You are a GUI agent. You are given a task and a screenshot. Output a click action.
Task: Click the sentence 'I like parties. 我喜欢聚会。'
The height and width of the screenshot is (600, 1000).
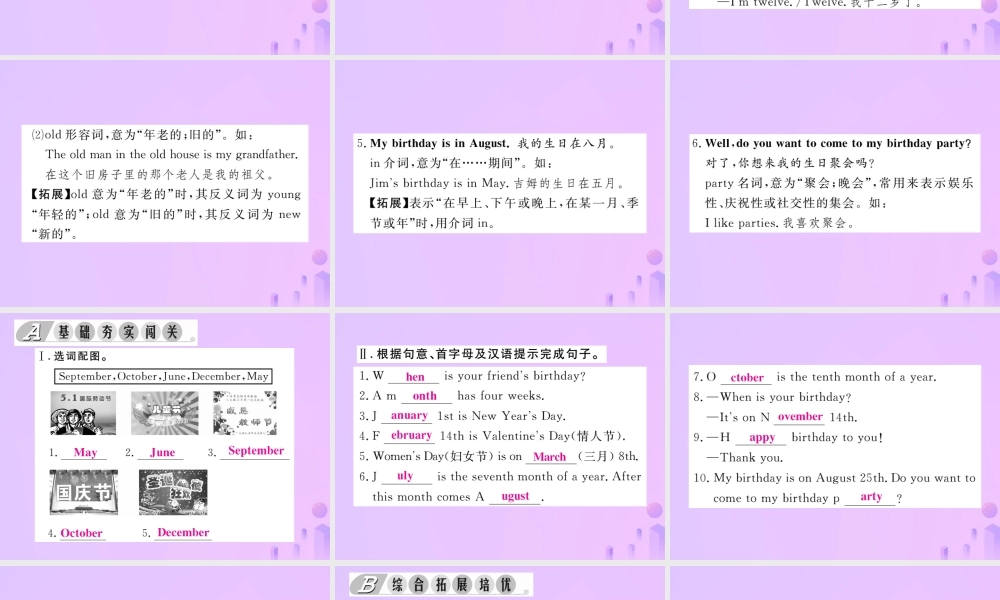pyautogui.click(x=779, y=223)
